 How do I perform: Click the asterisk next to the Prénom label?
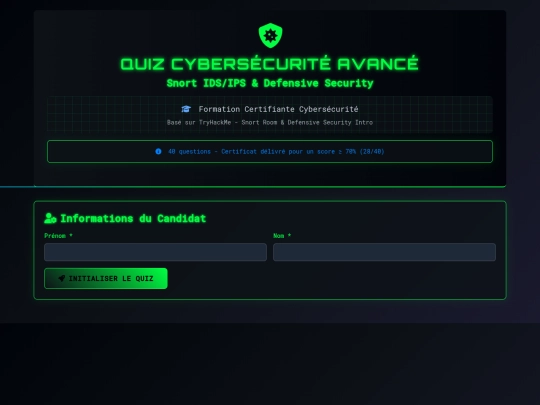pos(71,235)
